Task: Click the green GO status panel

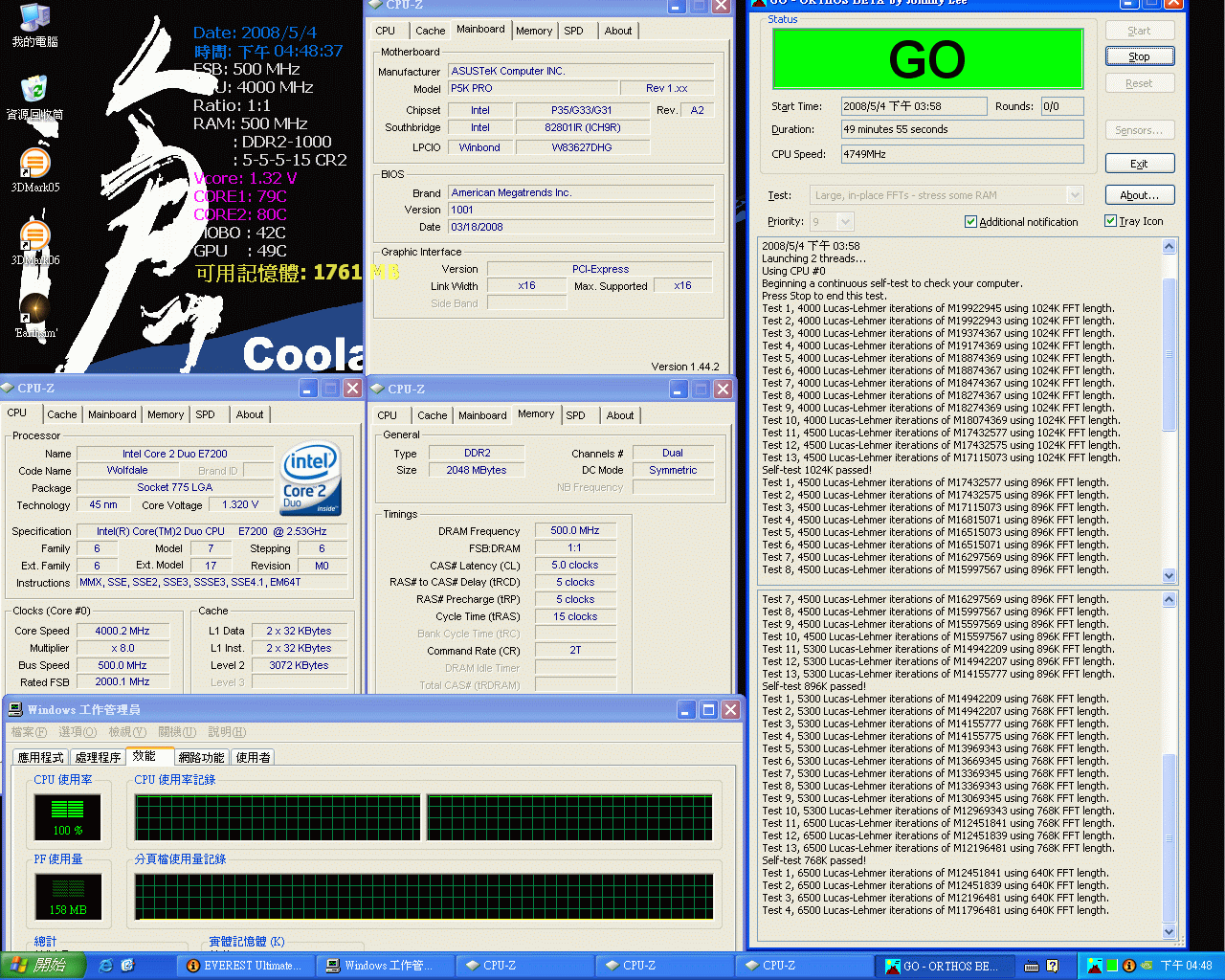Action: click(x=927, y=58)
